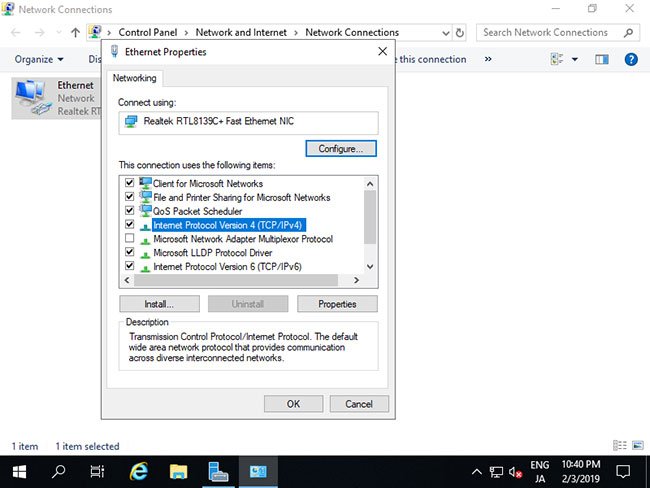Expand view options dropdown arrow
Viewport: 650px width, 488px height.
pyautogui.click(x=575, y=59)
